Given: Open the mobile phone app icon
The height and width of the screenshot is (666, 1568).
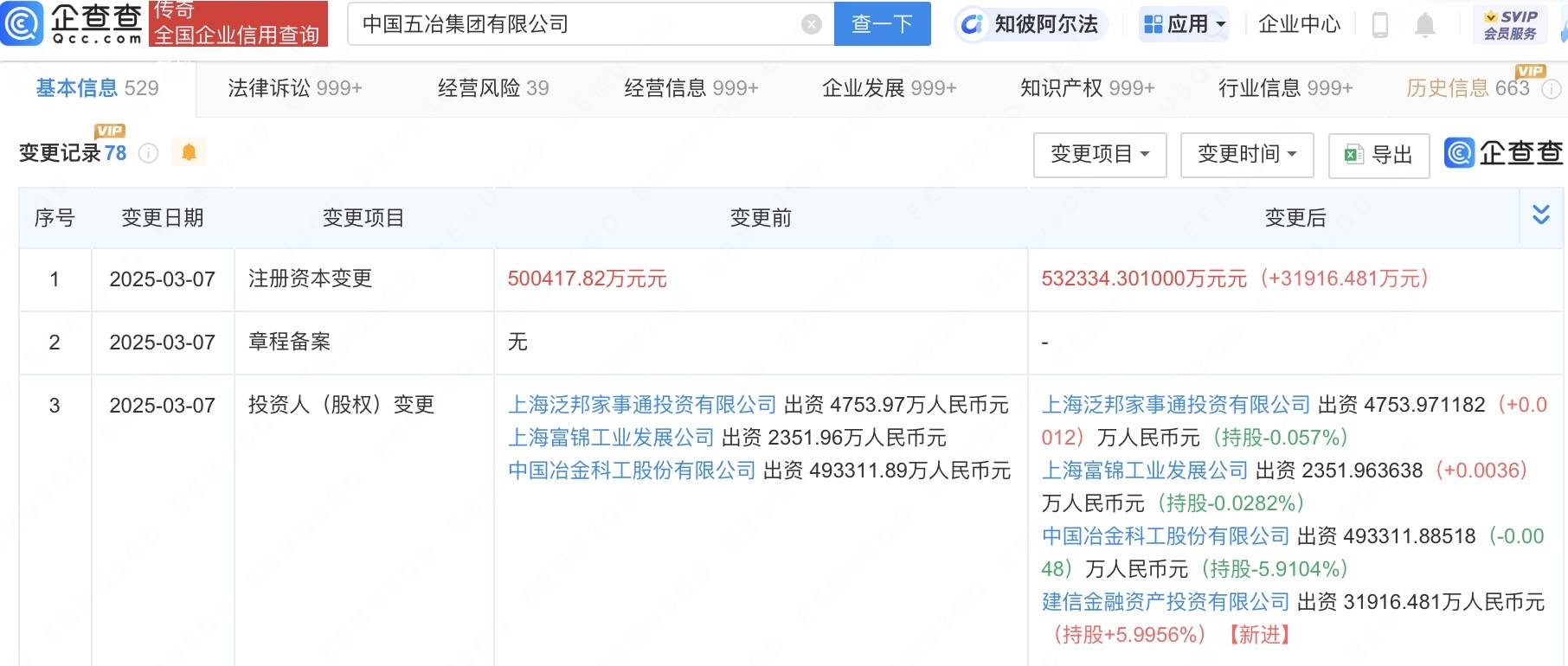Looking at the screenshot, I should 1380,25.
